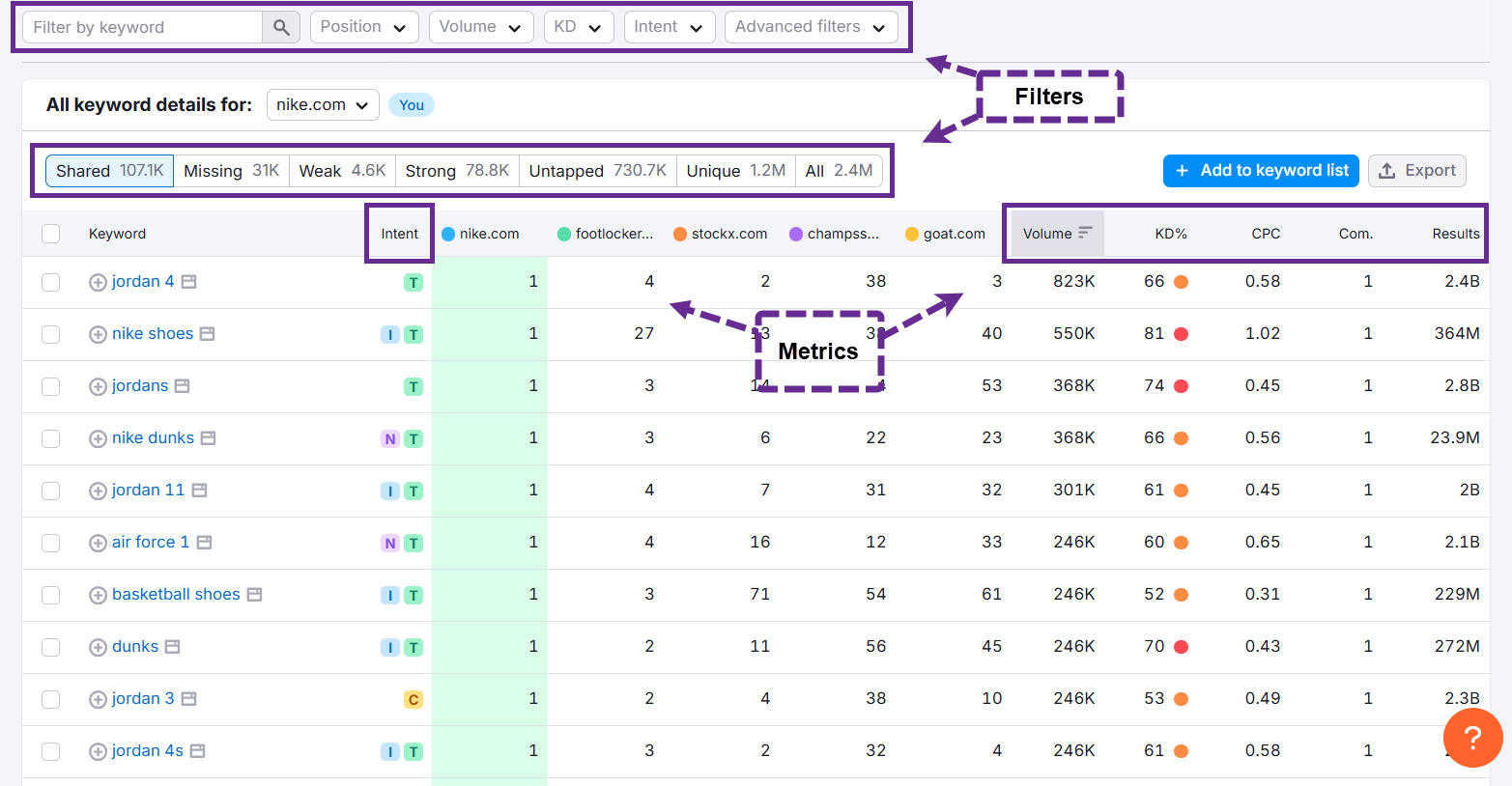Screen dimensions: 1512x786
Task: Click Add to keyword list button
Action: pos(1261,171)
